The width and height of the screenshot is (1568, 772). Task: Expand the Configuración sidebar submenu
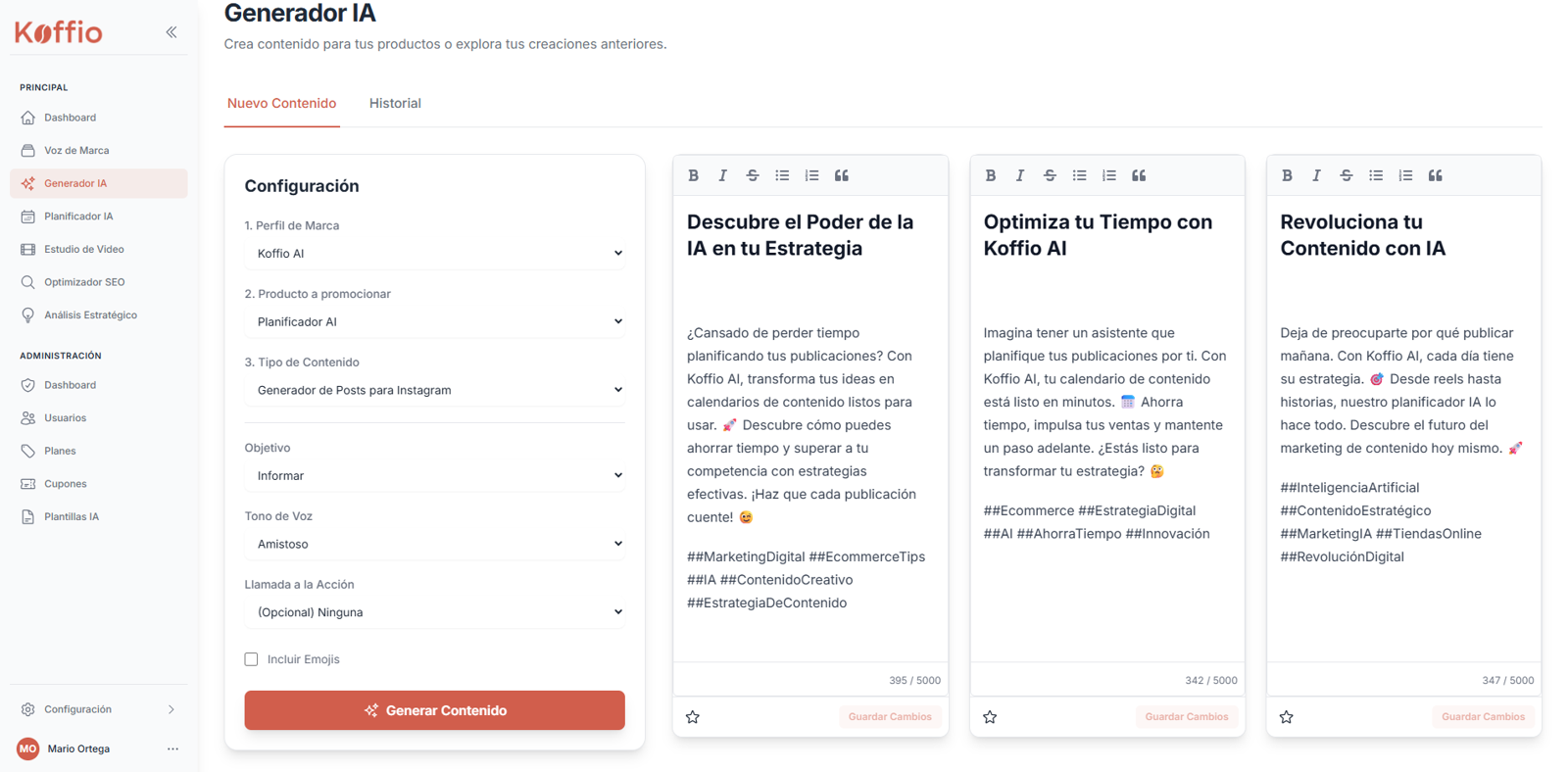click(x=98, y=709)
